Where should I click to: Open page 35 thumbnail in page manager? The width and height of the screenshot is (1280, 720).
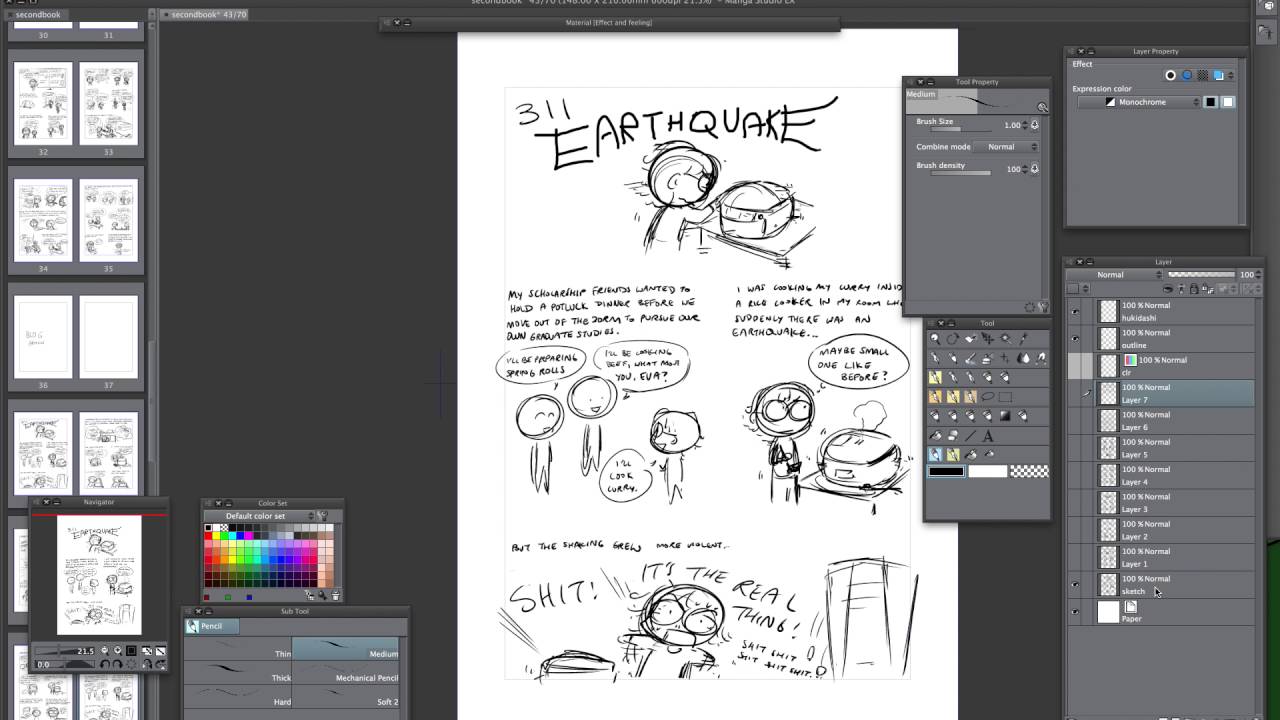108,220
